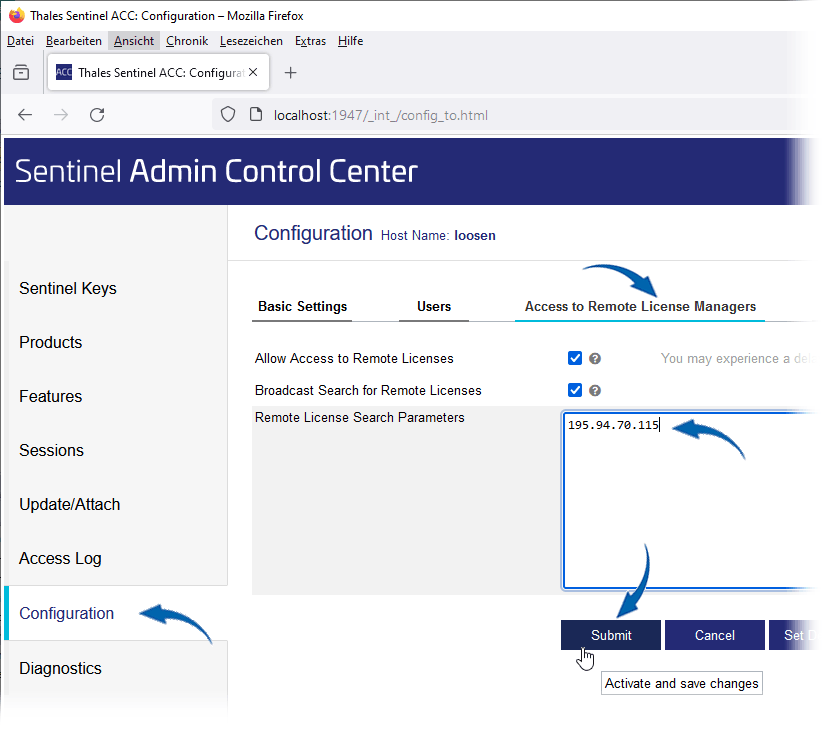The width and height of the screenshot is (825, 729).
Task: Open the Products page in the sidebar
Action: (51, 342)
